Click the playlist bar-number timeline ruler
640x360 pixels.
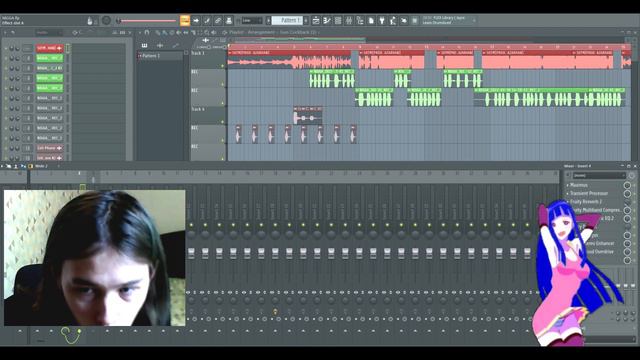pyautogui.click(x=429, y=47)
